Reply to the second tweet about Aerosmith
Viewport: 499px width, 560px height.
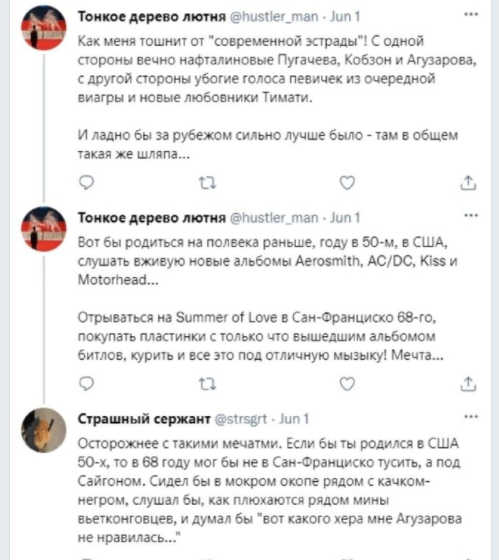[x=86, y=384]
